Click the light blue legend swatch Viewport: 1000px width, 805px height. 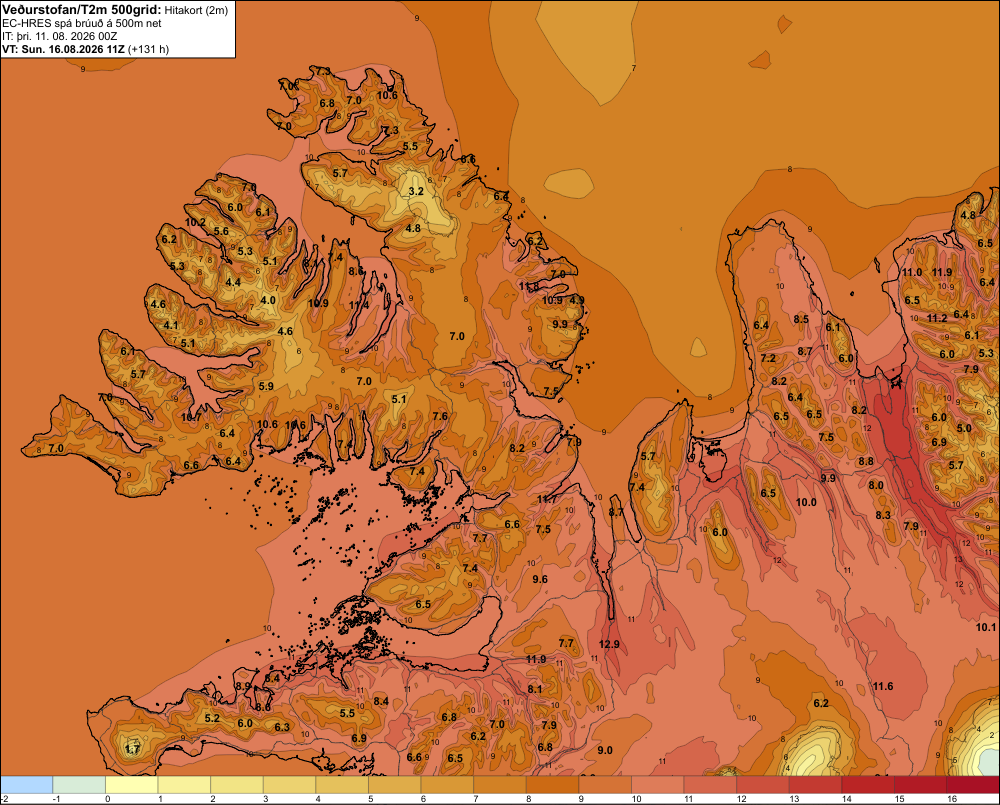(27, 785)
